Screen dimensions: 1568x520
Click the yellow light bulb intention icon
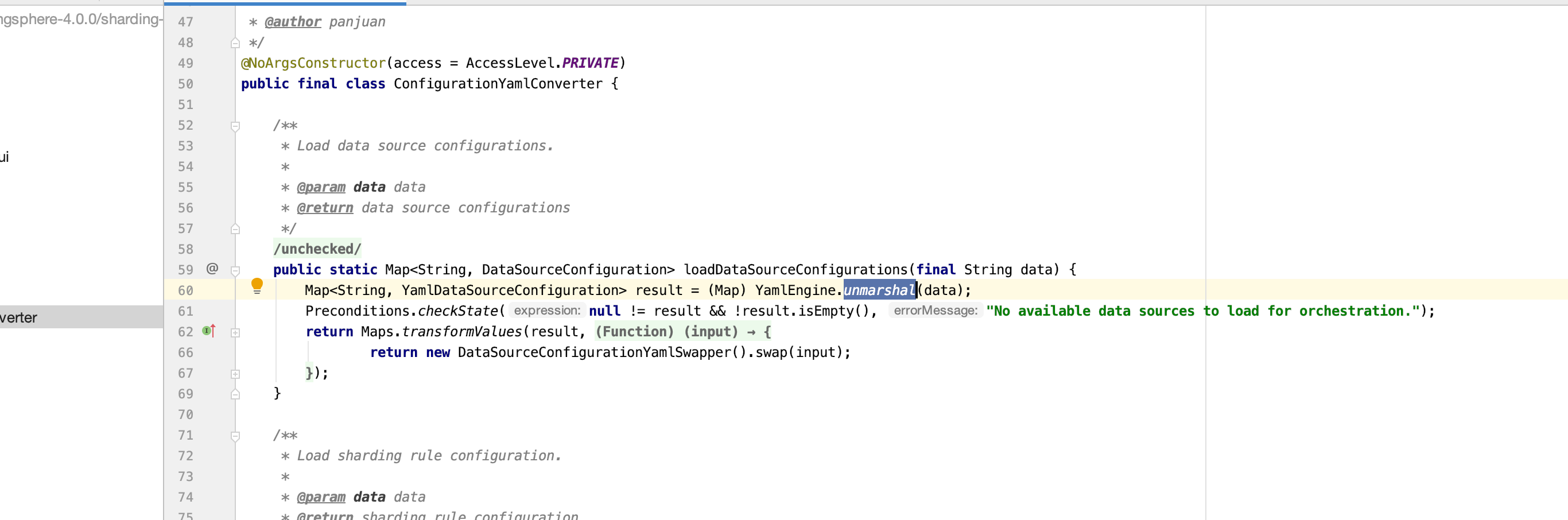(x=257, y=286)
